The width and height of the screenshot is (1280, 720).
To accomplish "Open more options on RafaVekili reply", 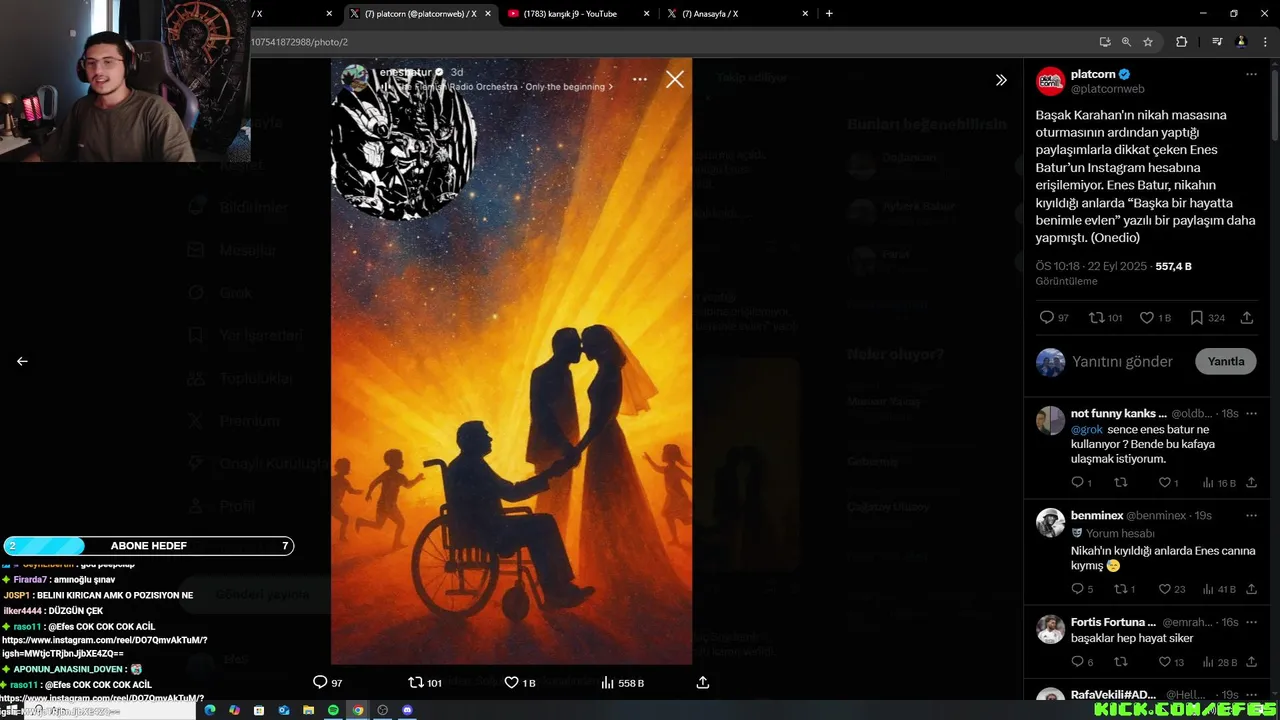I will click(x=1251, y=694).
